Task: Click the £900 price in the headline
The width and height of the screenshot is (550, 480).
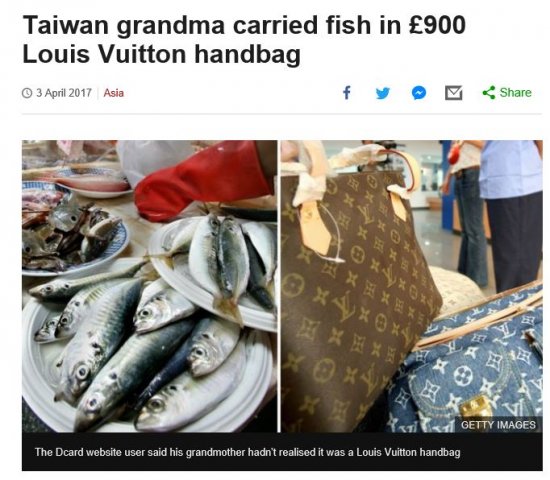Action: (x=437, y=25)
